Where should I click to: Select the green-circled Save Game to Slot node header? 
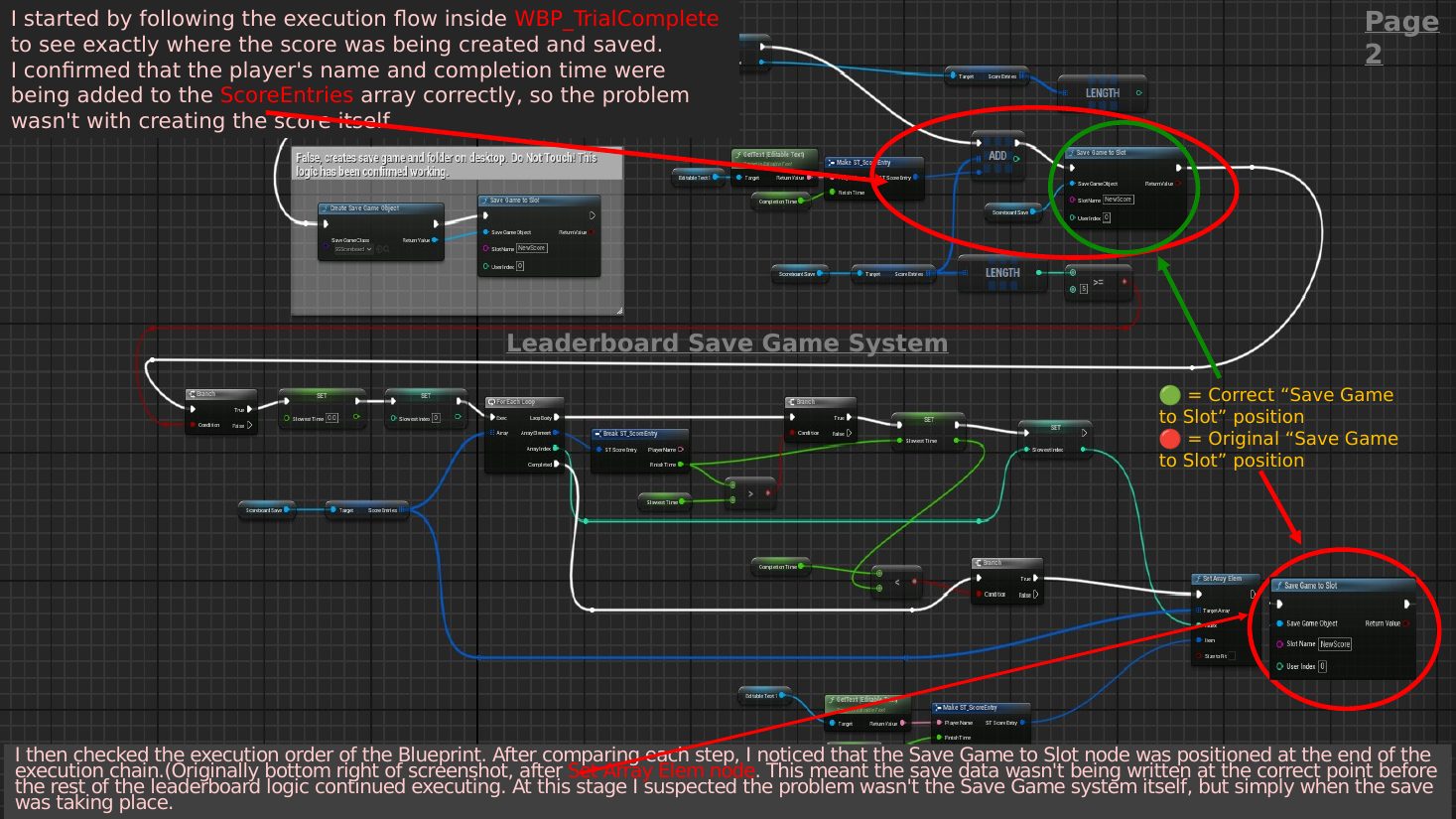click(1125, 153)
